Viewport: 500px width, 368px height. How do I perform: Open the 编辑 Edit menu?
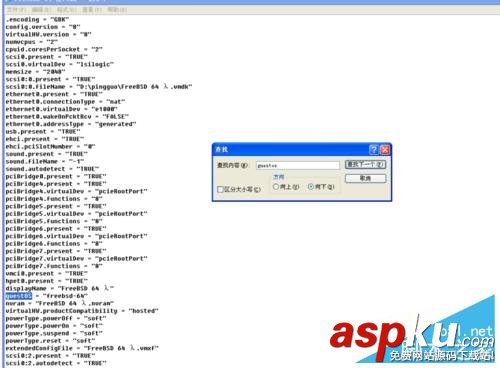coord(42,10)
